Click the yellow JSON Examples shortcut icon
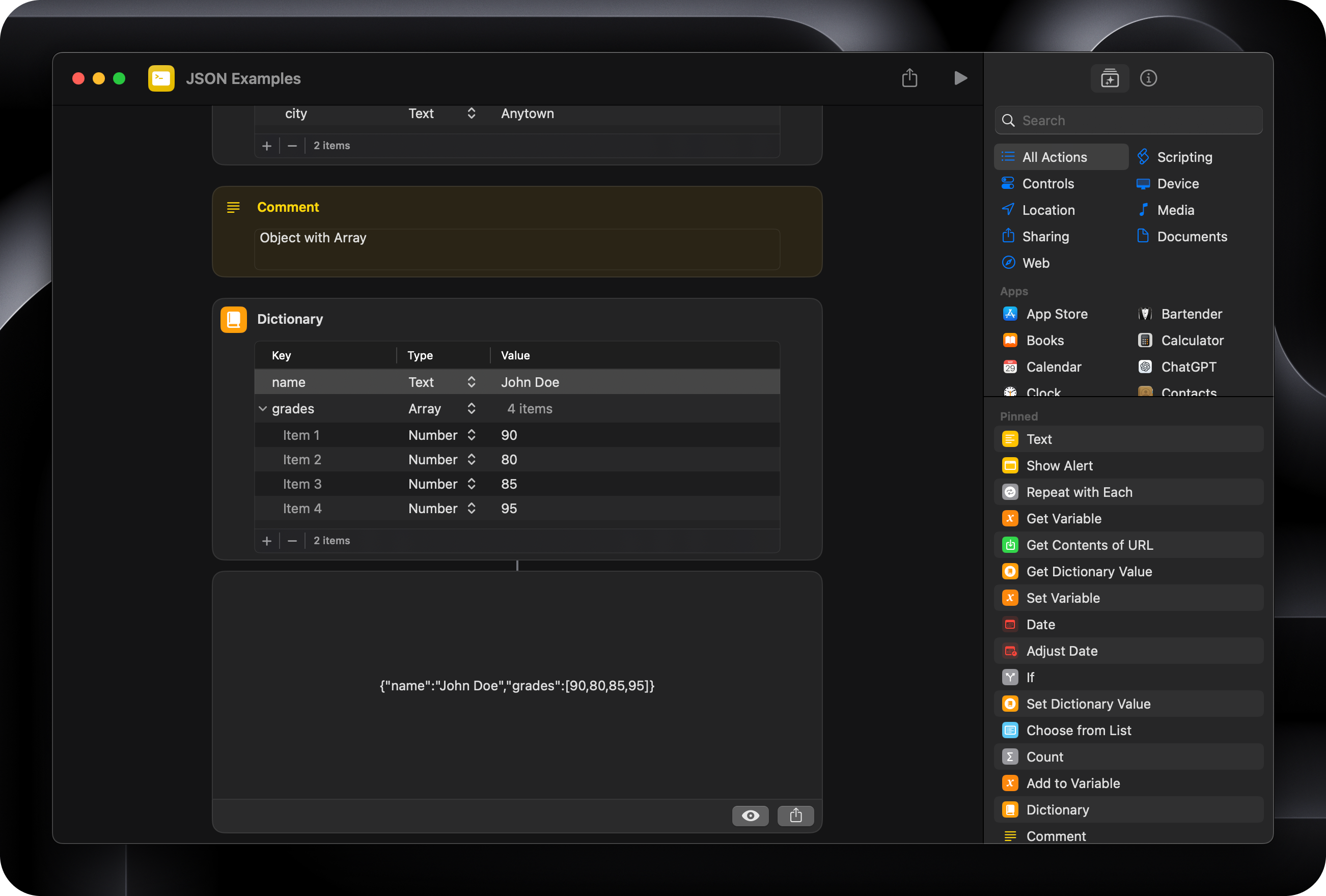The height and width of the screenshot is (896, 1326). tap(161, 78)
